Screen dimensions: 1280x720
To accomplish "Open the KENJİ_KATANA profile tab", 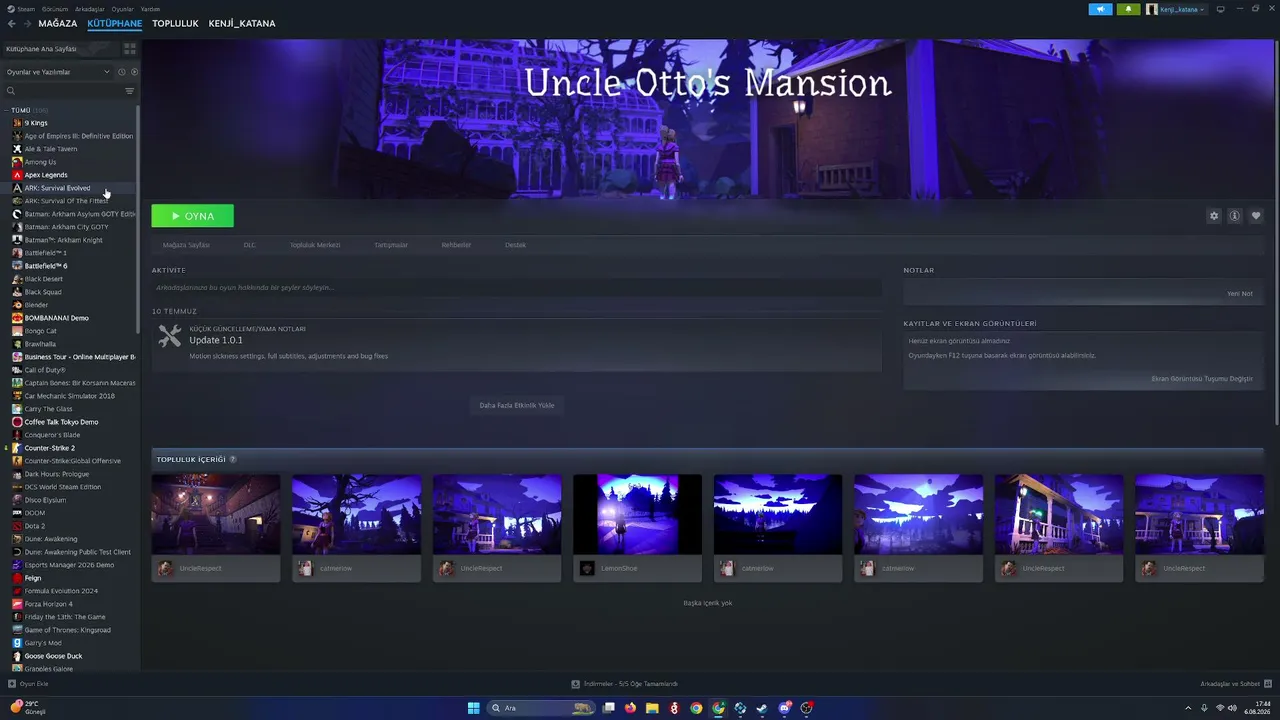I will (242, 24).
